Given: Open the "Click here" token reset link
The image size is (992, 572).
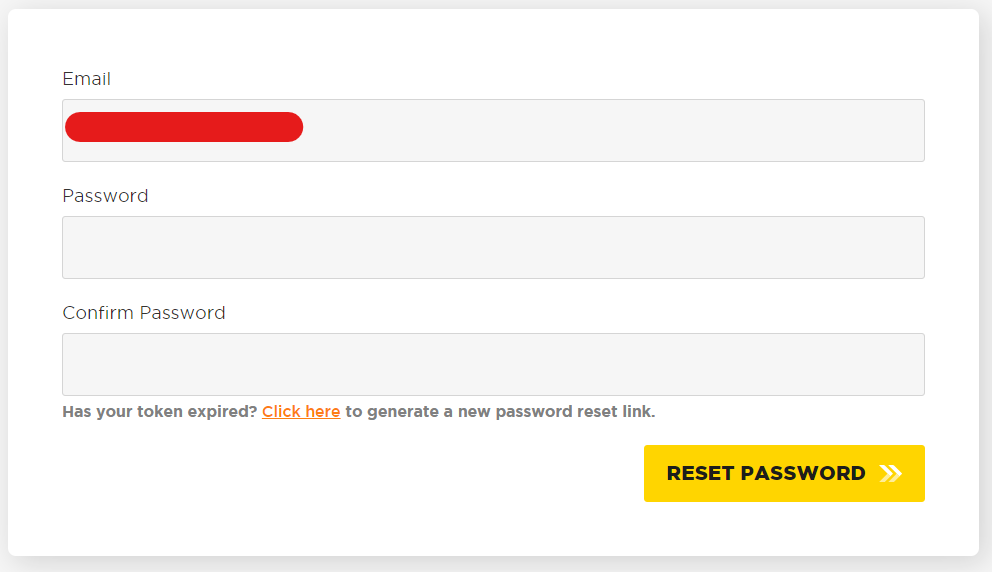Looking at the screenshot, I should click(x=301, y=412).
